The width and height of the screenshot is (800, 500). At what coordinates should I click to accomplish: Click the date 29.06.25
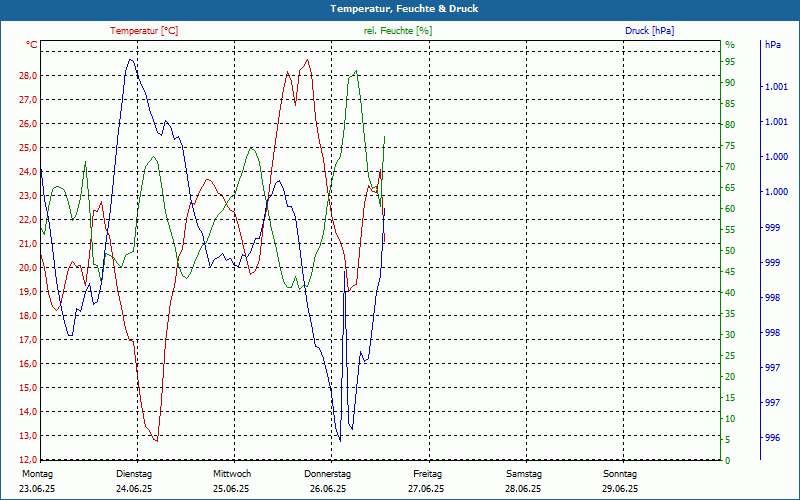(x=620, y=489)
